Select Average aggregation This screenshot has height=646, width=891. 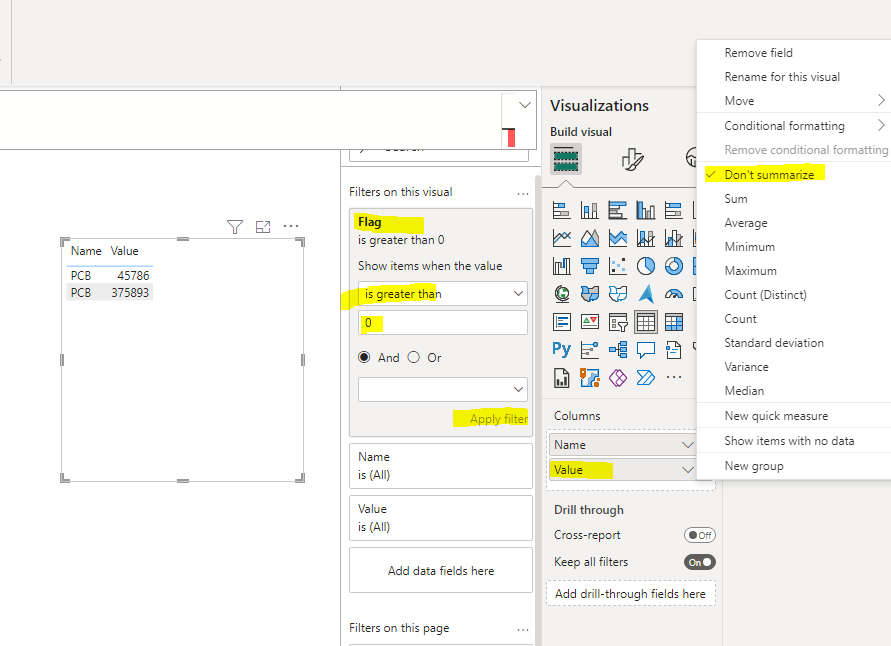(x=746, y=223)
